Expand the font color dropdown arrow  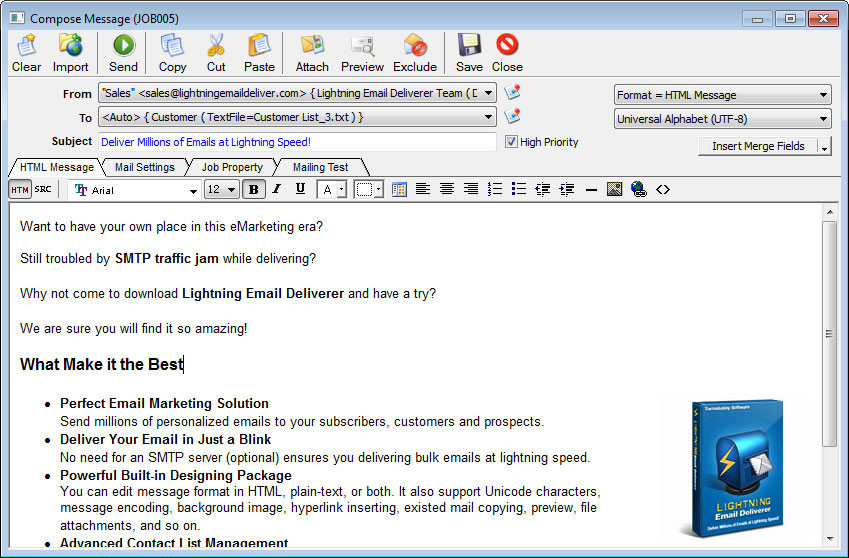[x=342, y=189]
